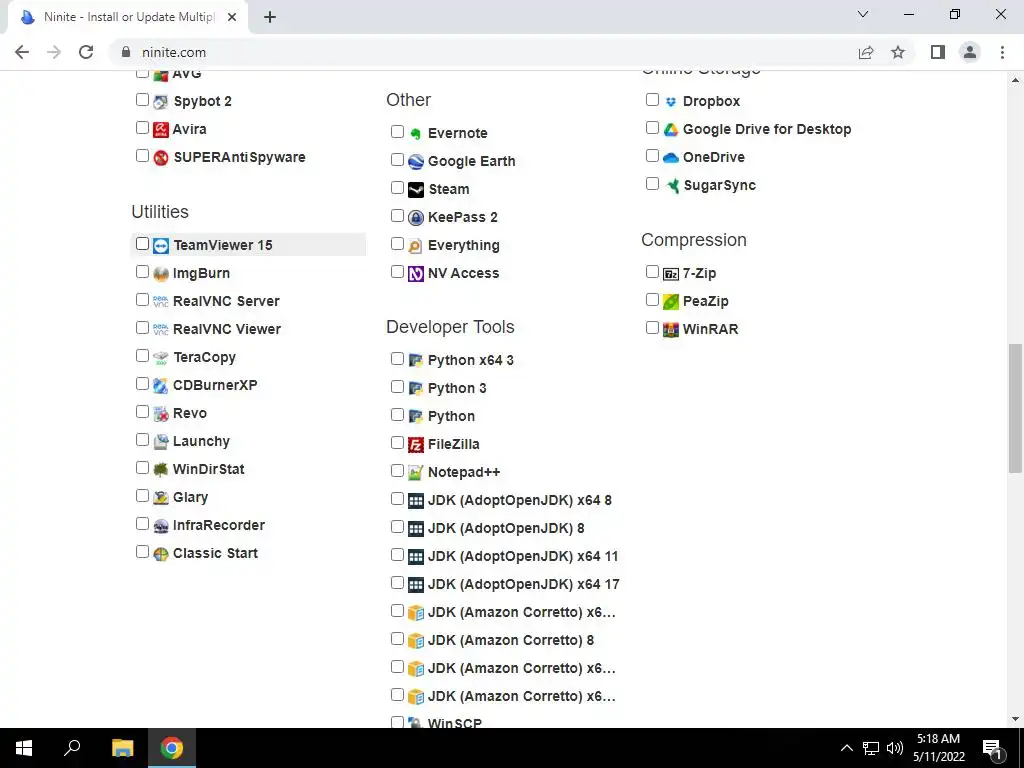Toggle the Chrome side panel

tap(938, 52)
